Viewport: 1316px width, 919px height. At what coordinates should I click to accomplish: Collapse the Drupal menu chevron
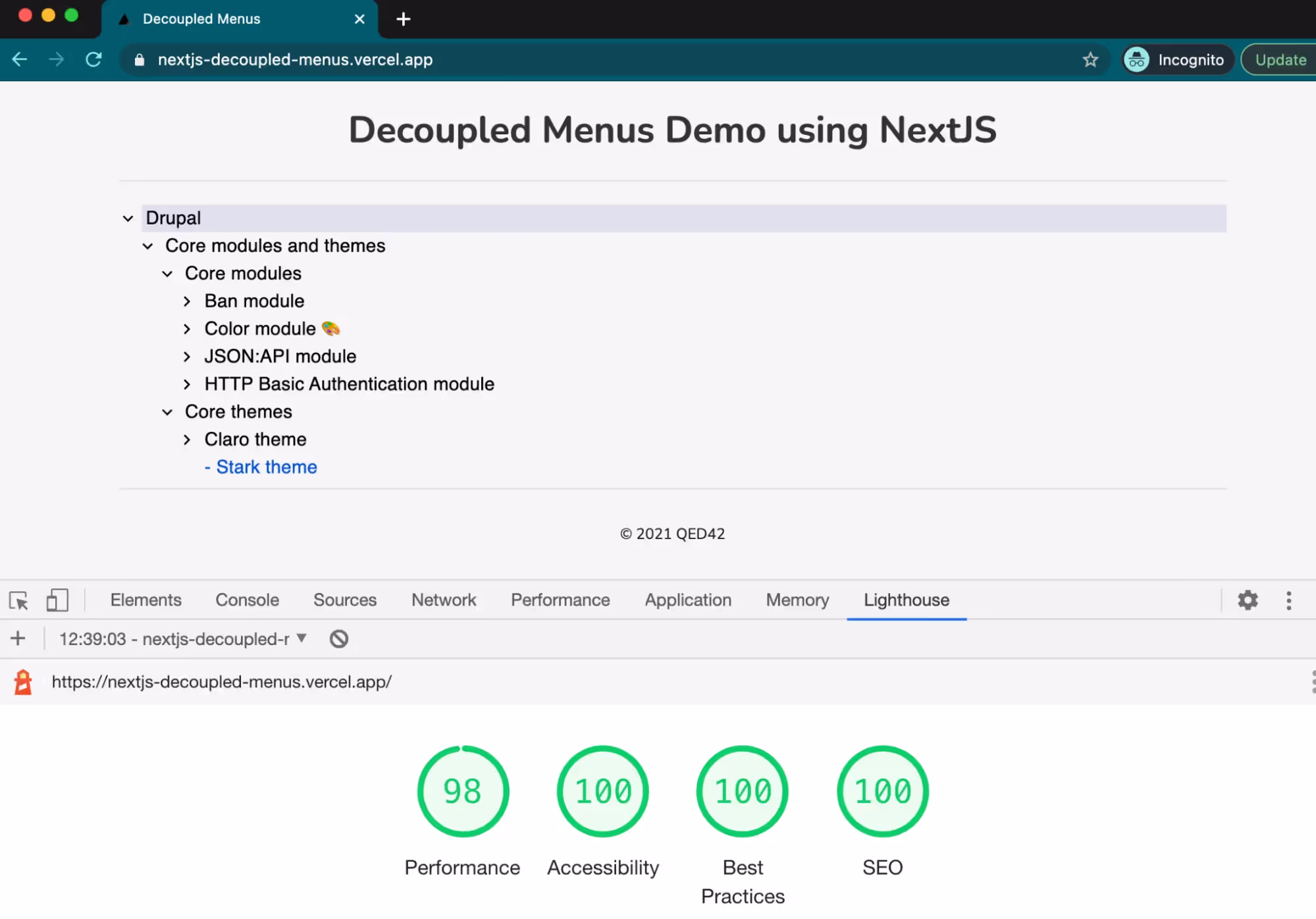(x=128, y=219)
